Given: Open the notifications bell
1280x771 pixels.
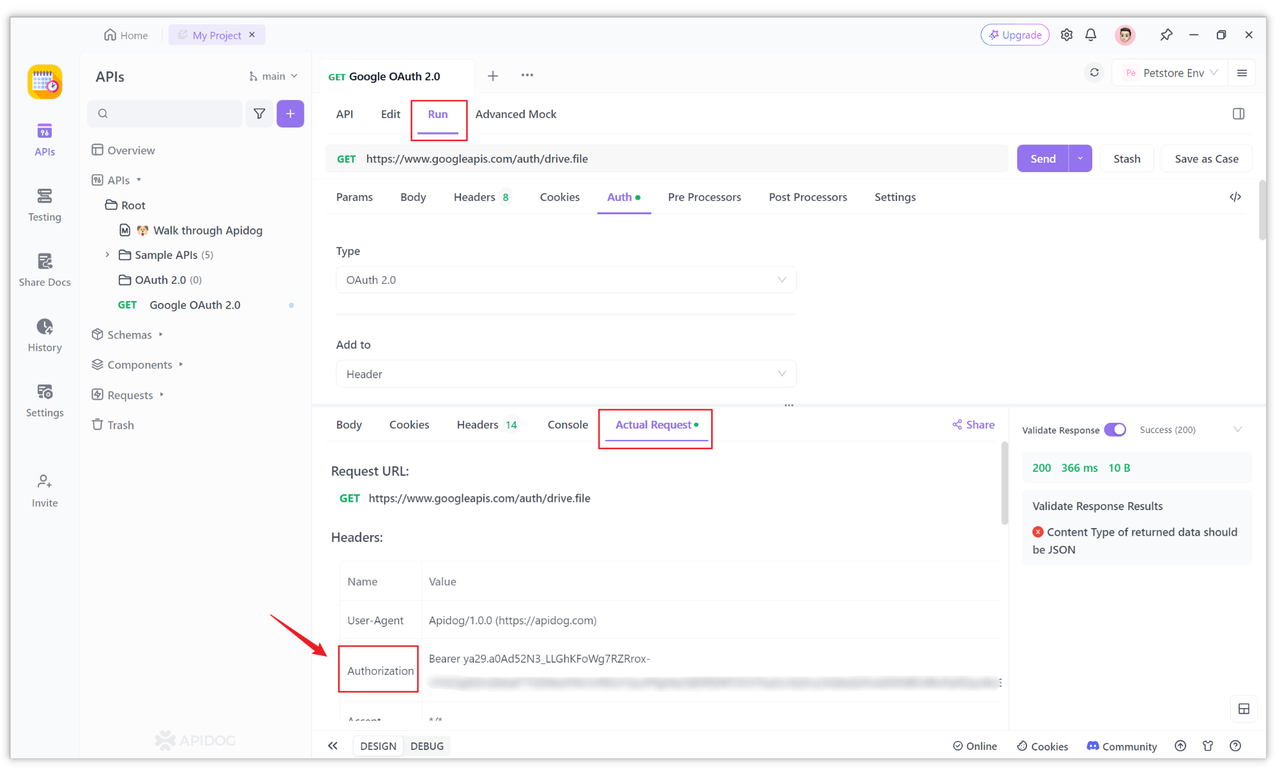Looking at the screenshot, I should pyautogui.click(x=1091, y=35).
